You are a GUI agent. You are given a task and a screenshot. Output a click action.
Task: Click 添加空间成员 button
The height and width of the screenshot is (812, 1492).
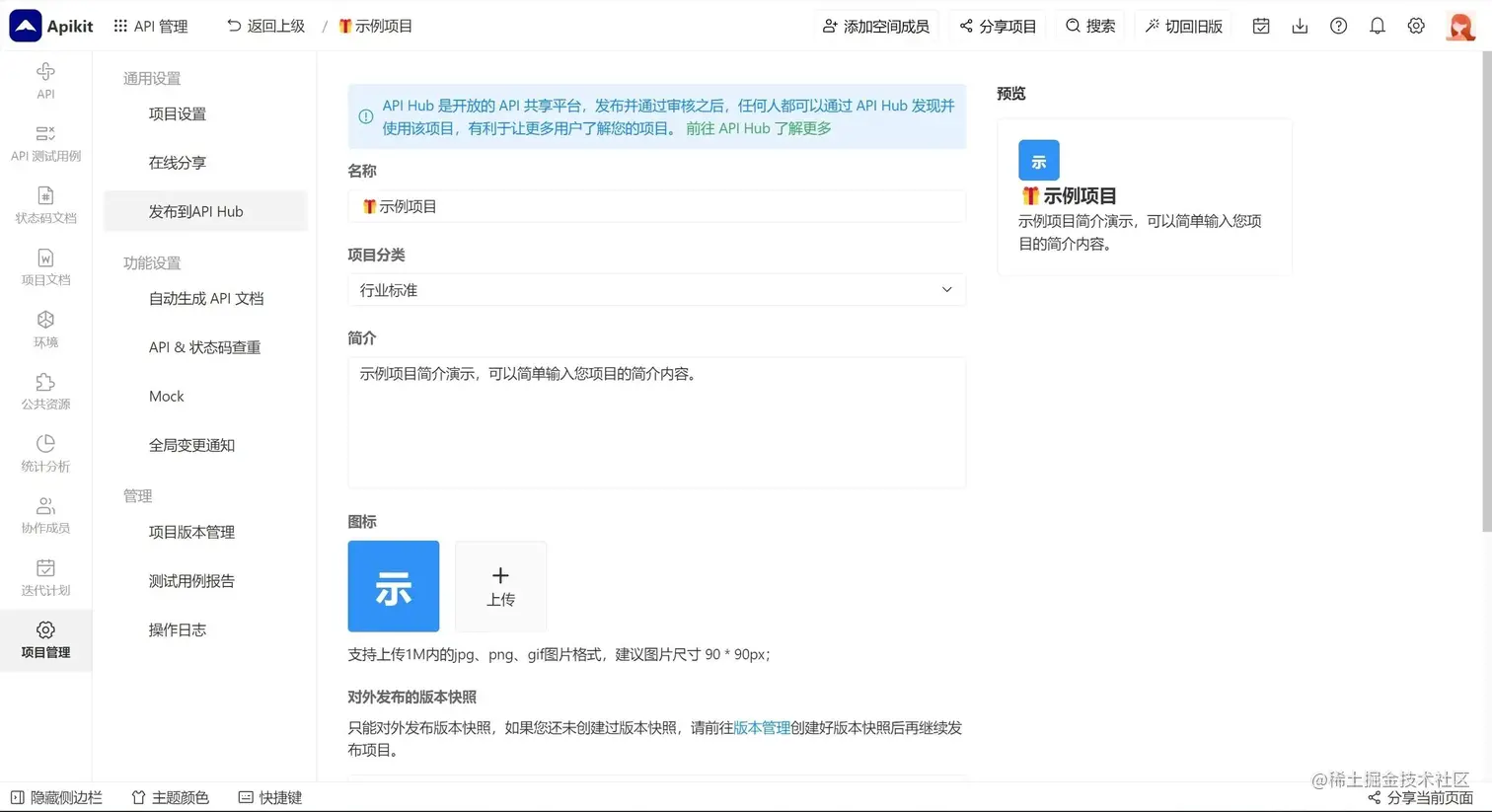click(876, 26)
